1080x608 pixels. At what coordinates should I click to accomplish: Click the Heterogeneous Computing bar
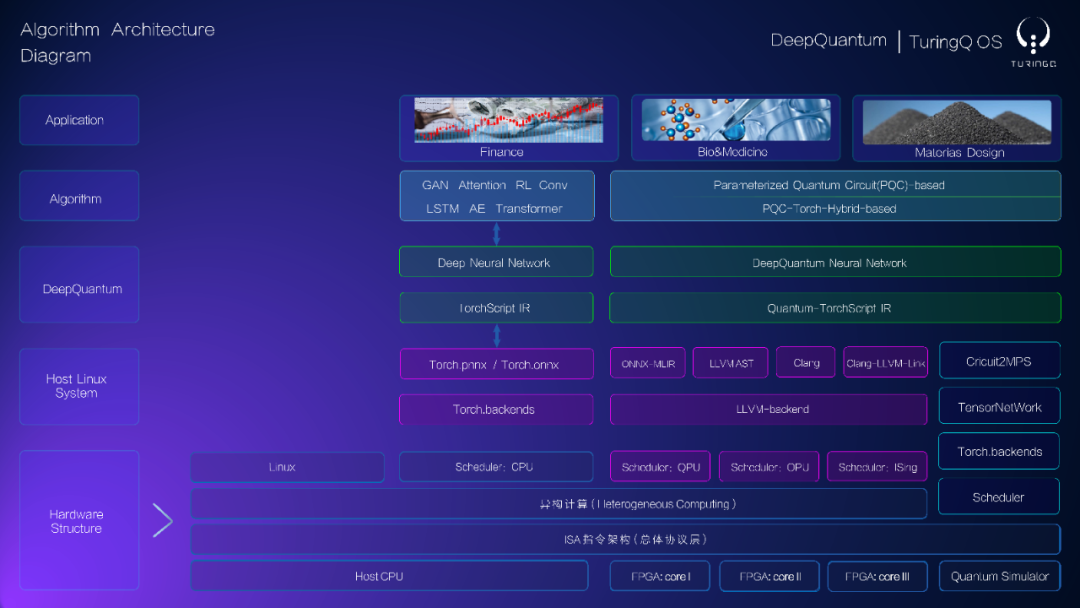click(559, 503)
